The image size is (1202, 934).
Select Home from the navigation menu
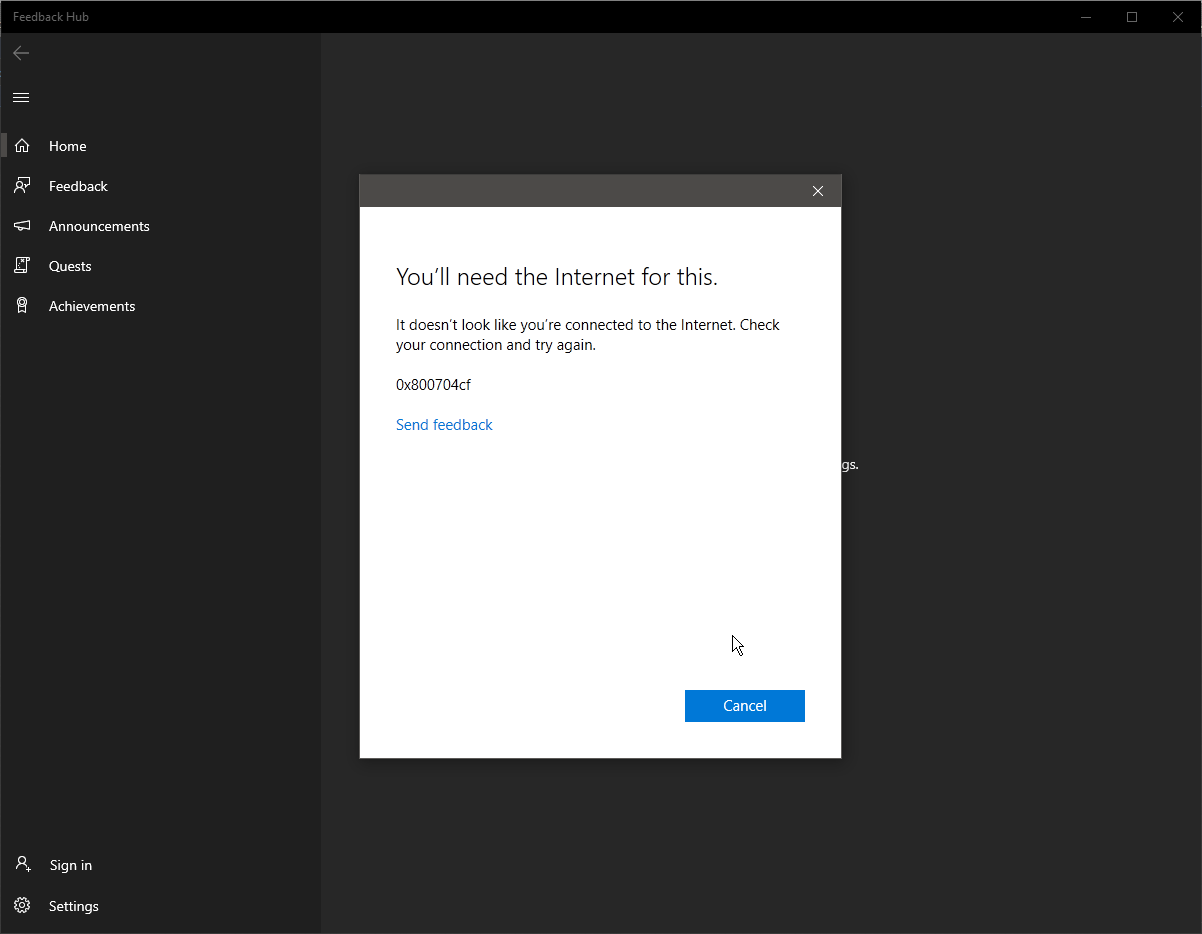(67, 146)
